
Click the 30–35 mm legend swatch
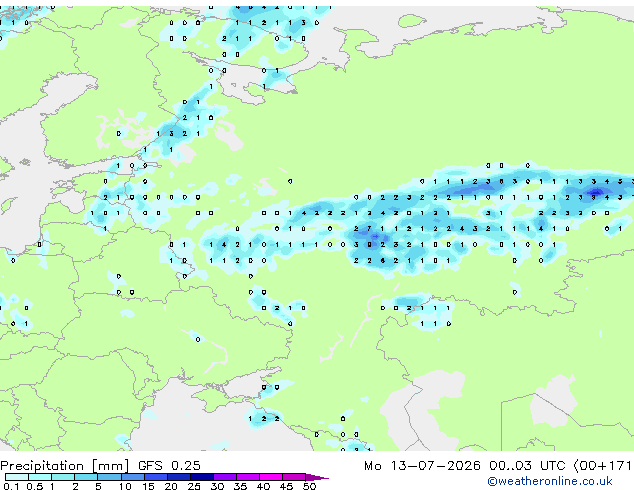pos(225,477)
